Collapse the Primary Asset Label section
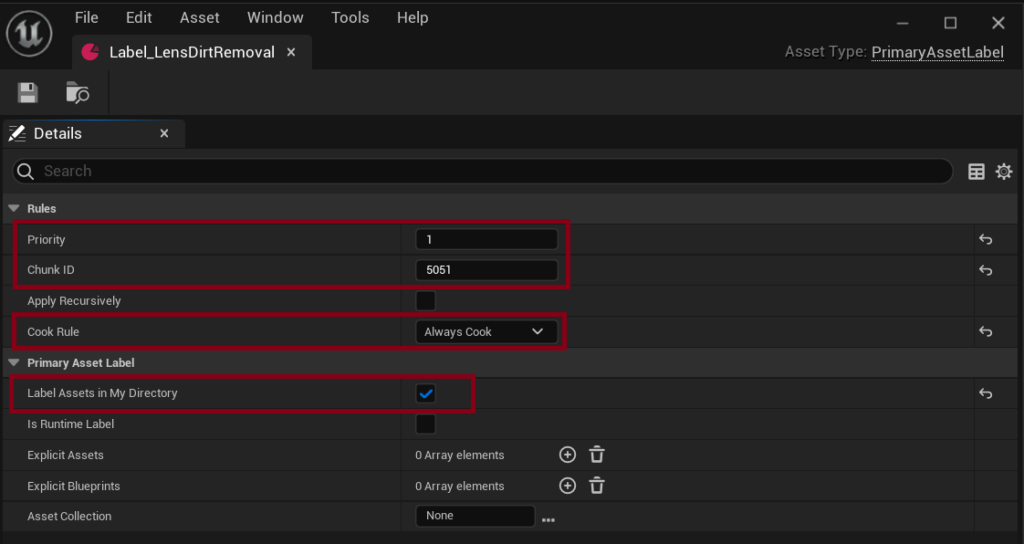Viewport: 1024px width, 544px height. [14, 362]
